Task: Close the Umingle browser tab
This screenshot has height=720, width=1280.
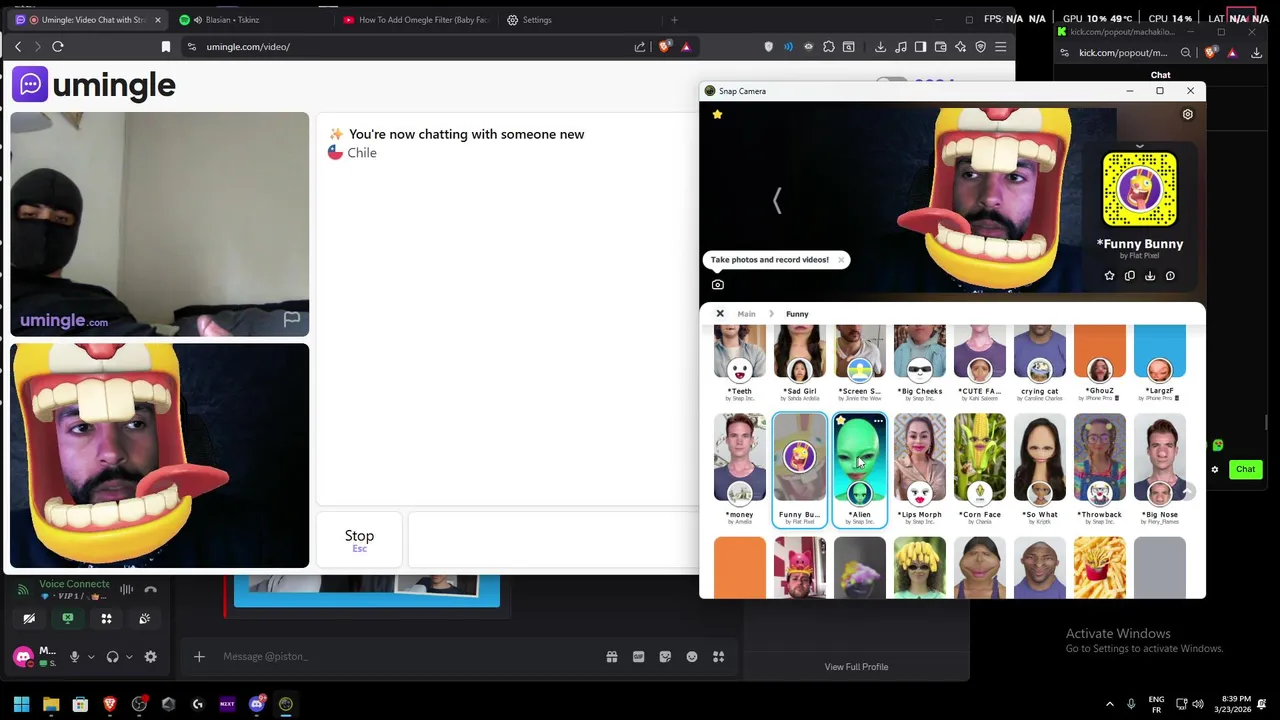Action: pos(157,20)
